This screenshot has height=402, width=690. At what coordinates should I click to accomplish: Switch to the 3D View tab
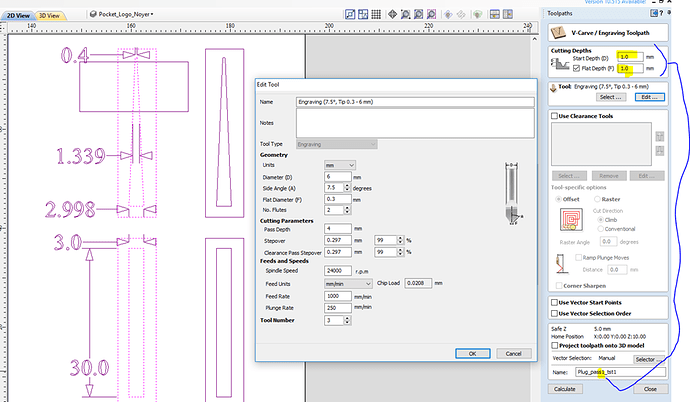pyautogui.click(x=49, y=16)
